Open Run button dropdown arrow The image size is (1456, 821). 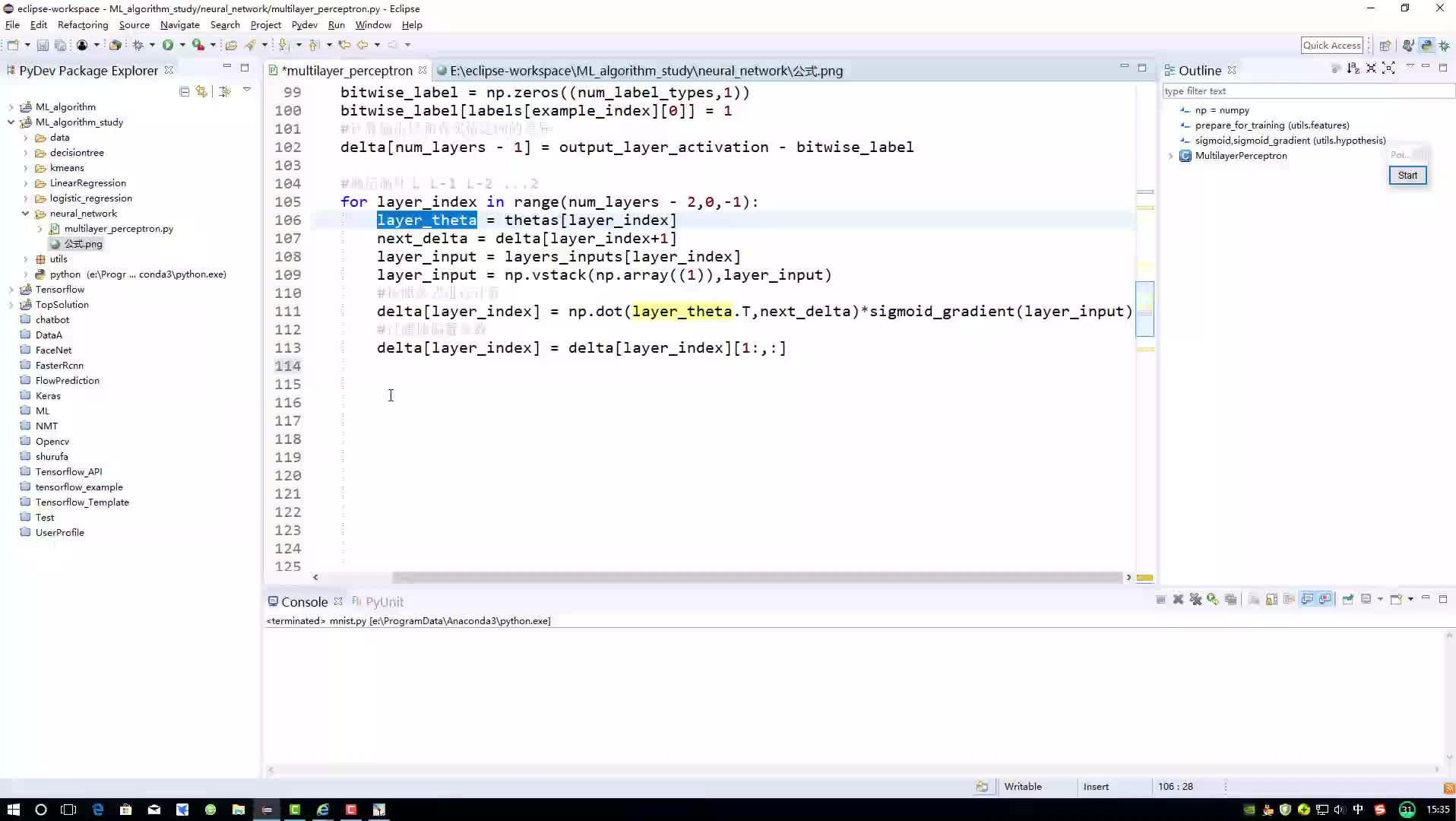(182, 46)
